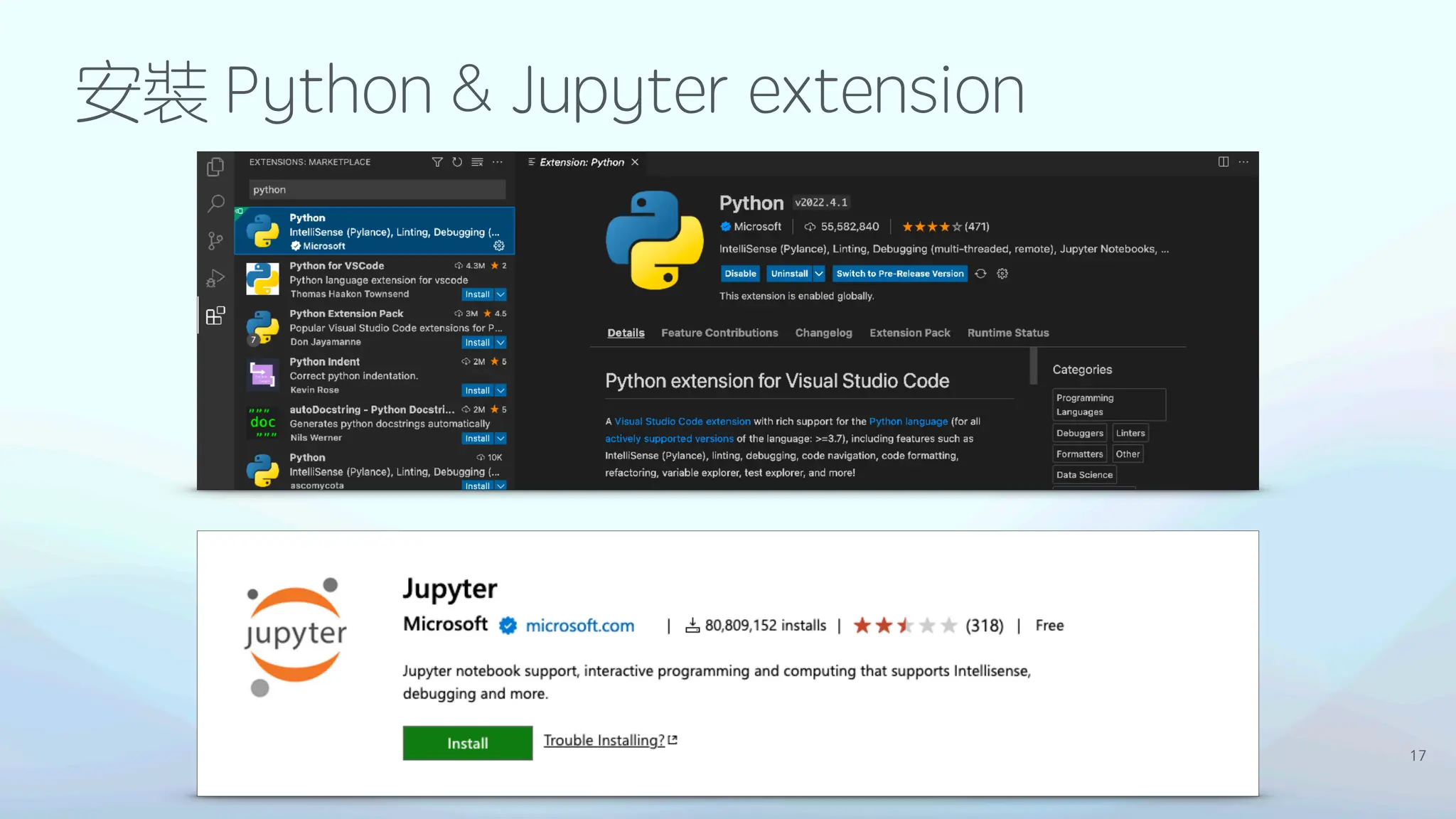Install the autoDocstring extension
Image resolution: width=1456 pixels, height=819 pixels.
click(477, 439)
